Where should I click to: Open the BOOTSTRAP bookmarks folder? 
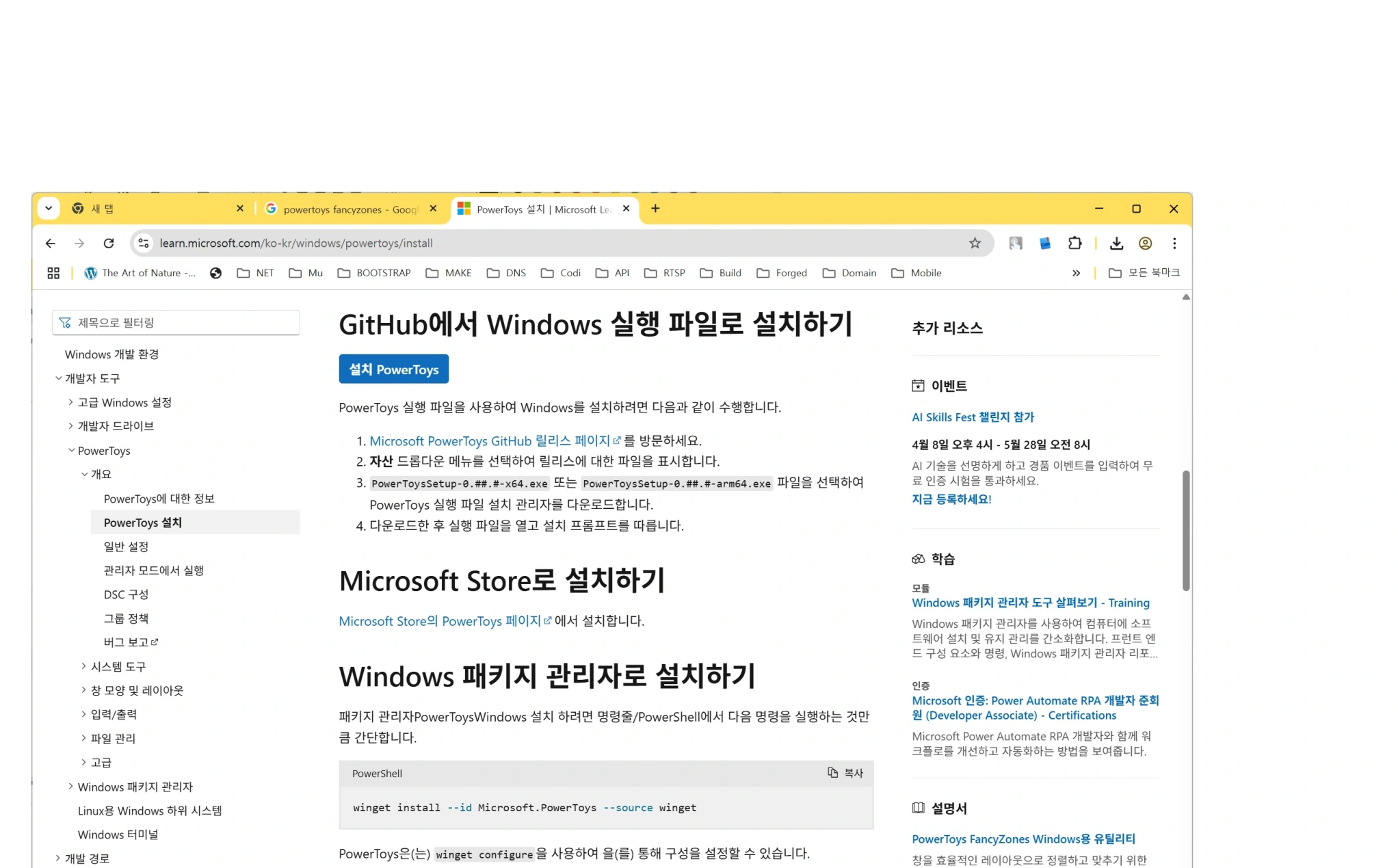coord(374,273)
